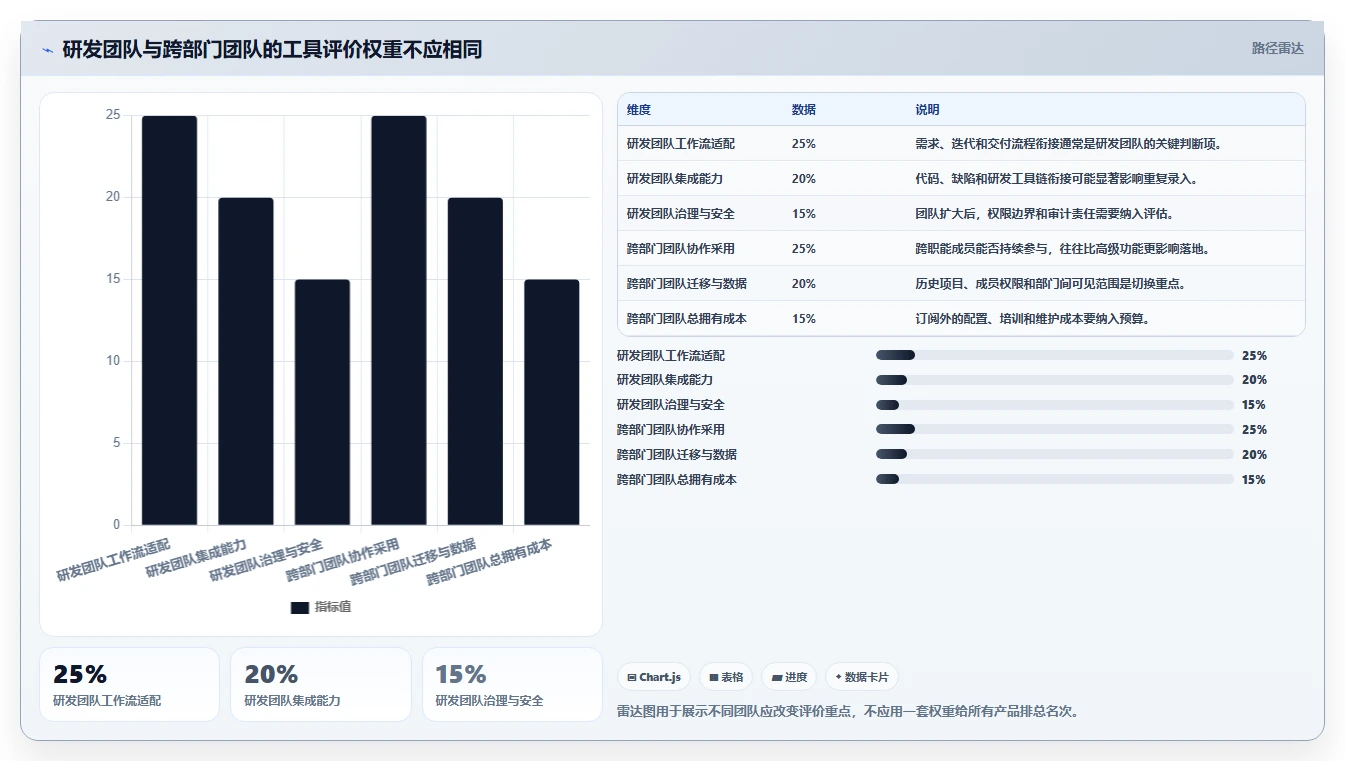Click the 说明 column header

927,110
